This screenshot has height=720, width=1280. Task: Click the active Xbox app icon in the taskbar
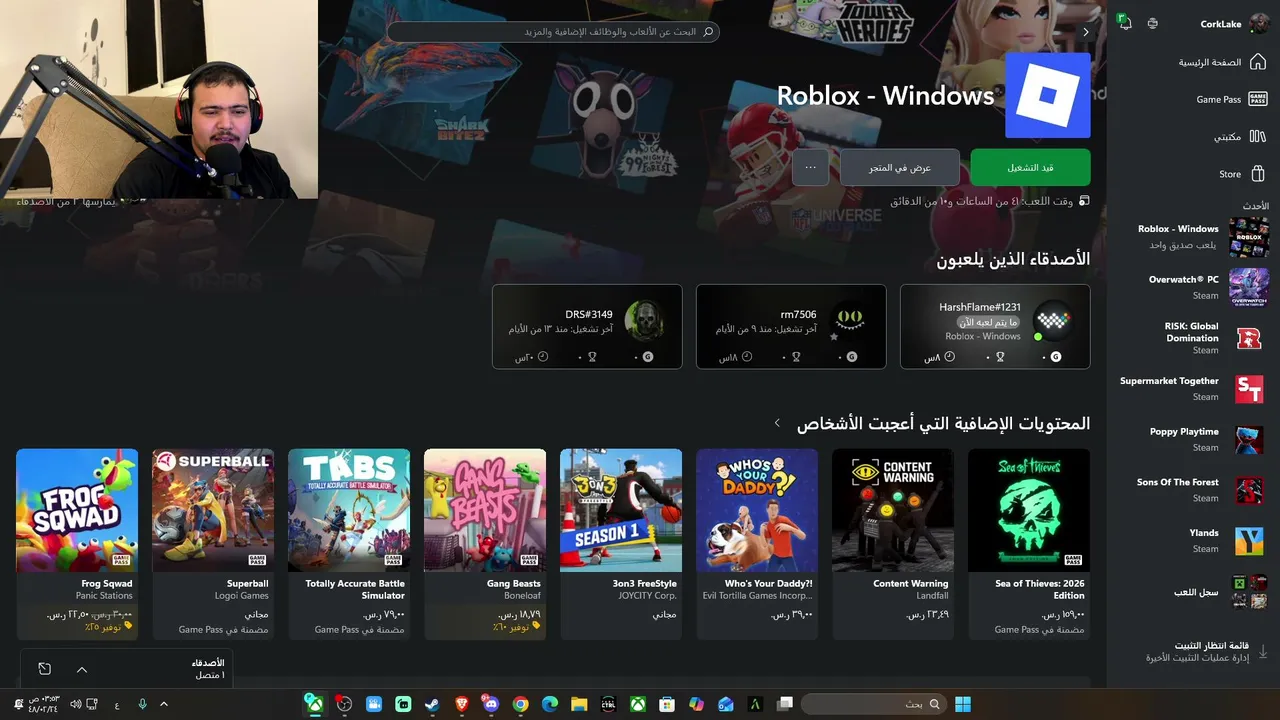(314, 704)
